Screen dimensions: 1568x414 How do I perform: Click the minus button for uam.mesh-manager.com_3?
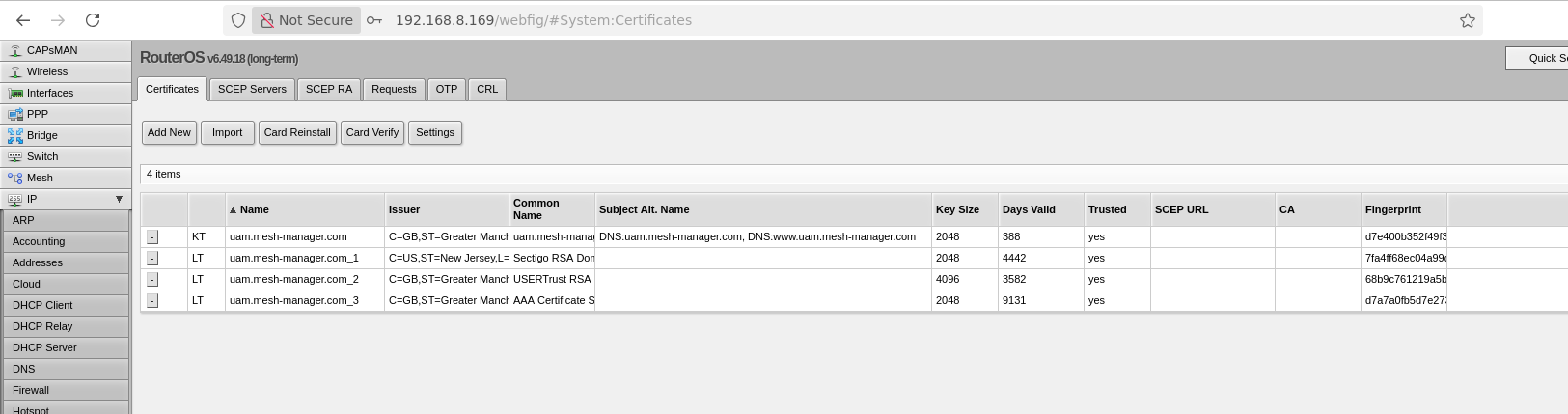click(152, 301)
